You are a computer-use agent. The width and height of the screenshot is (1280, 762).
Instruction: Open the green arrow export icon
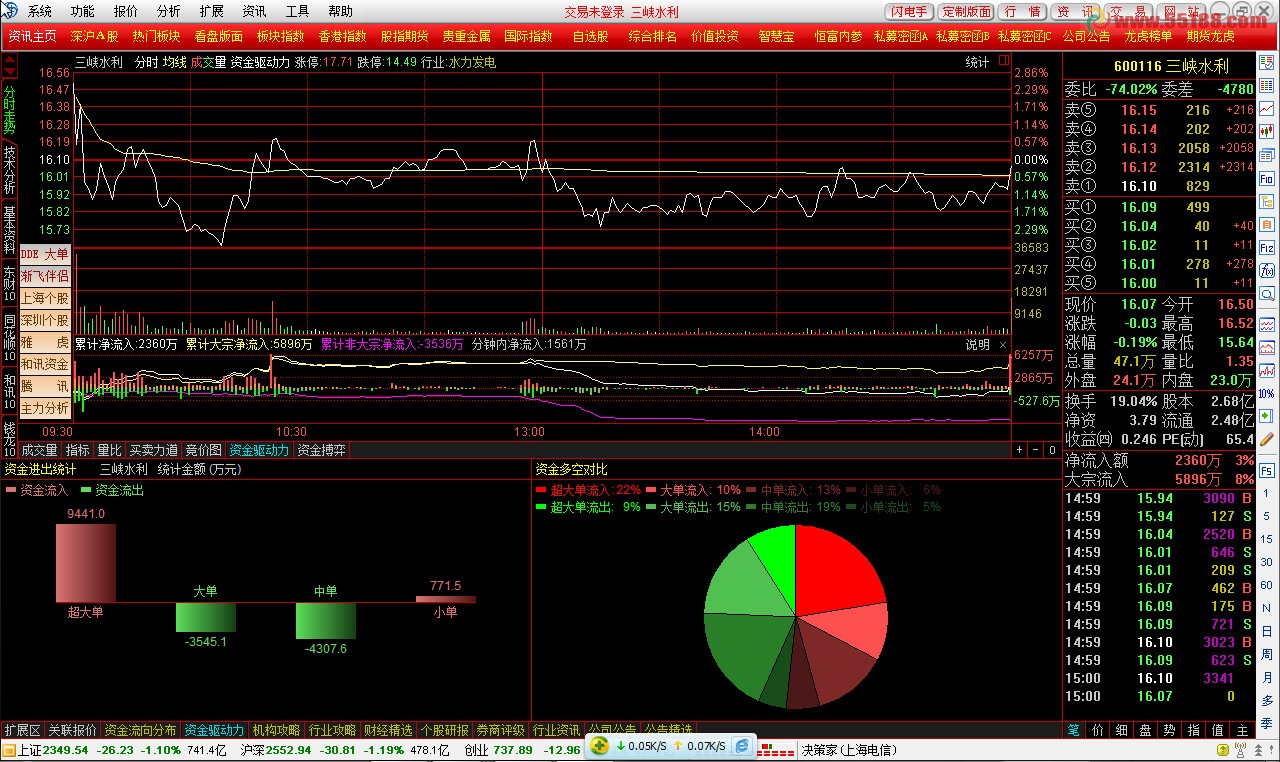1267,416
